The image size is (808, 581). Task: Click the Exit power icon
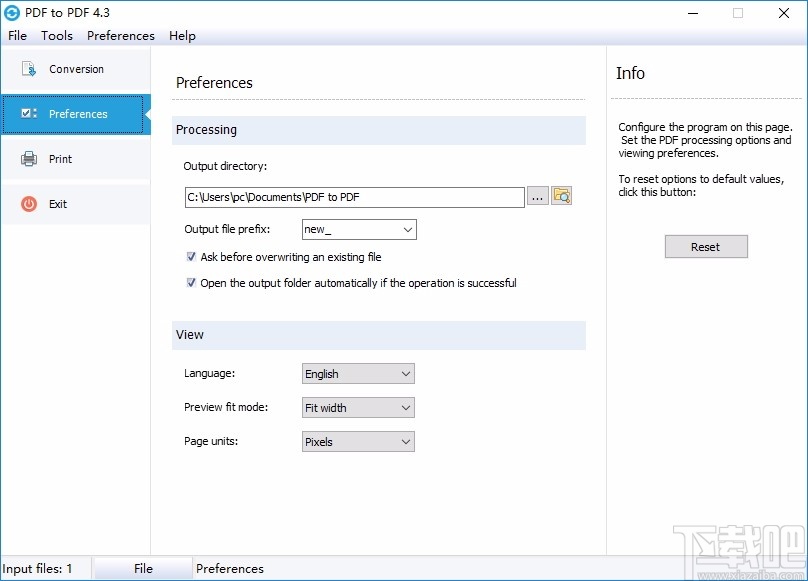click(29, 204)
